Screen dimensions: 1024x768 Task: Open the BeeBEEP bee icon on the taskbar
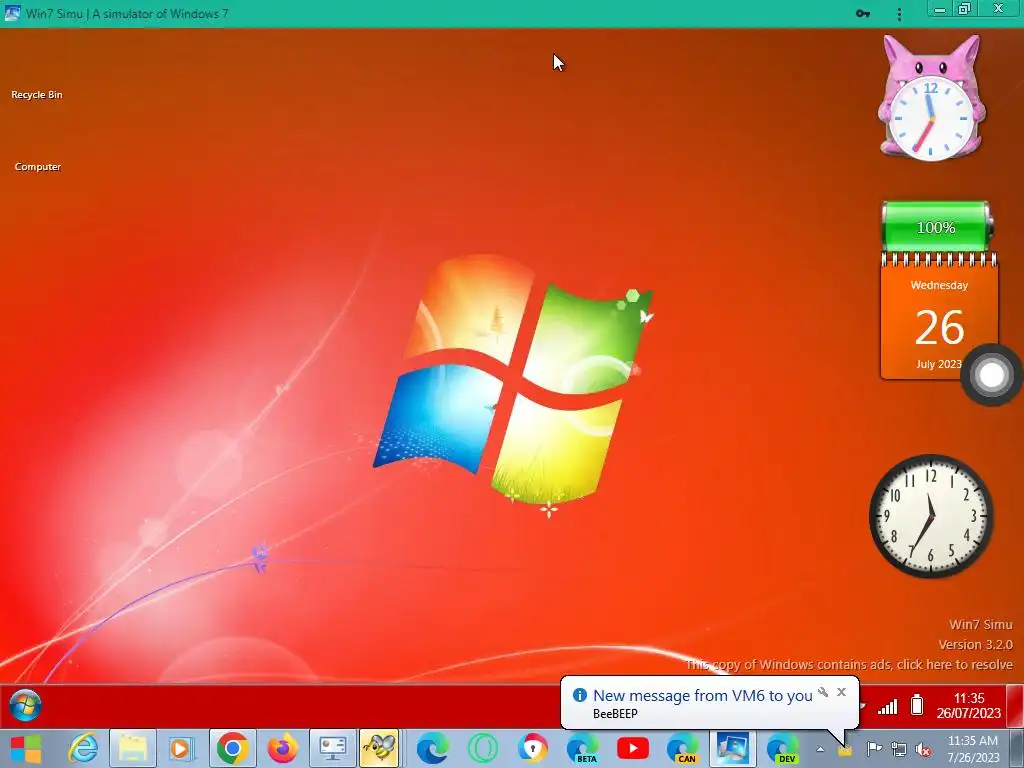379,748
